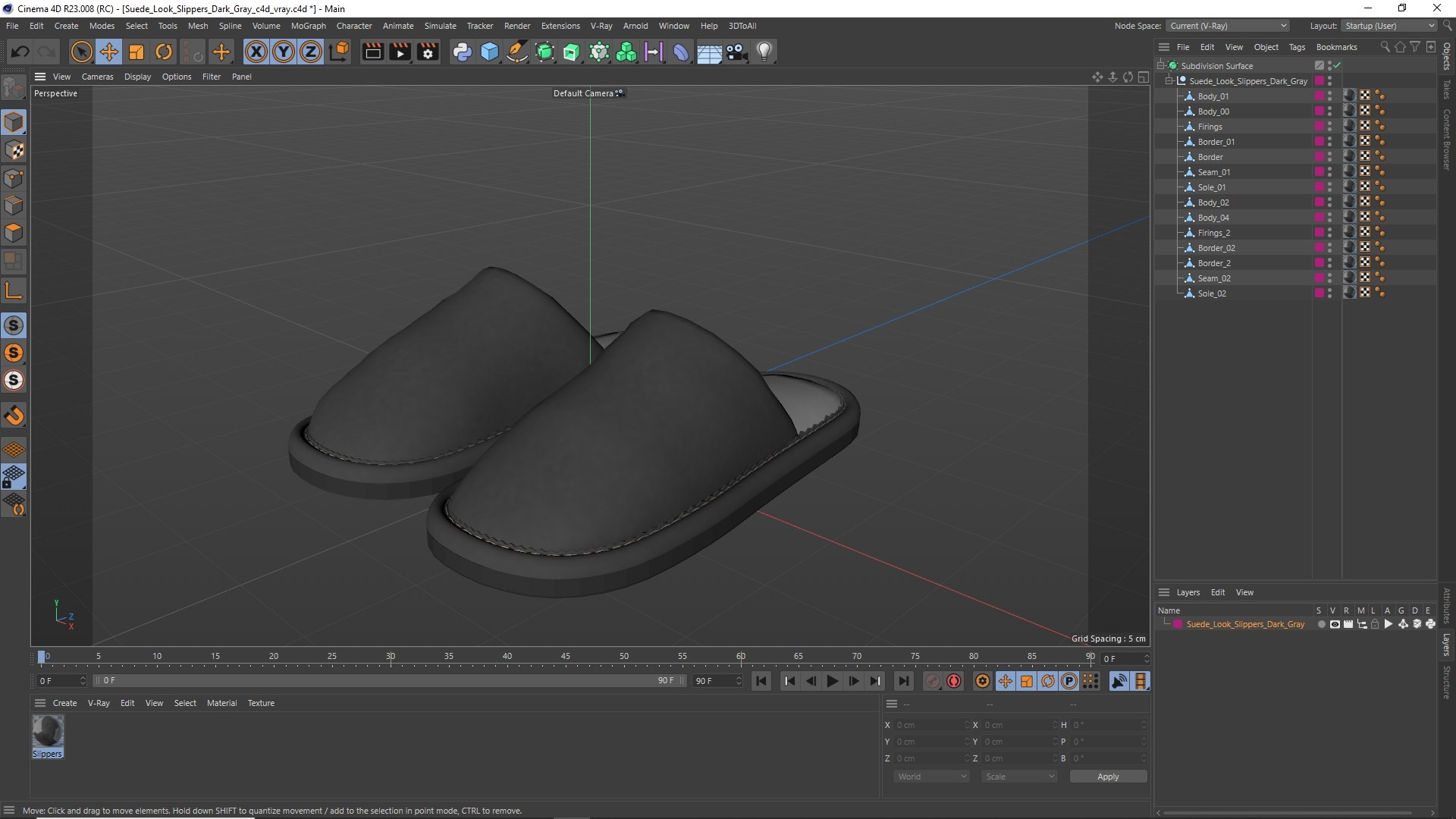
Task: Activate the Move tool
Action: point(109,52)
